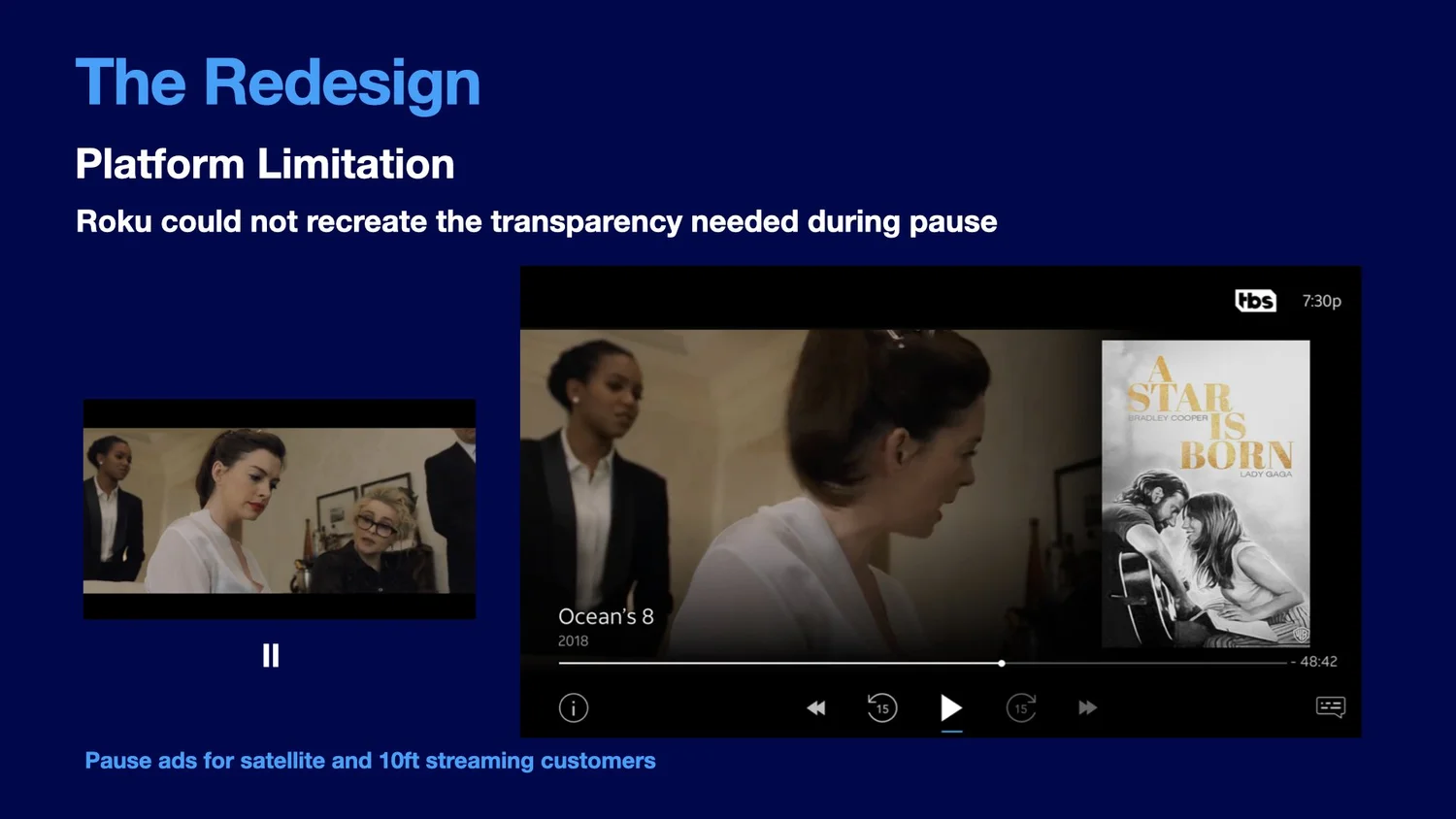Viewport: 1456px width, 819px height.
Task: Click The Redesign heading
Action: point(279,82)
